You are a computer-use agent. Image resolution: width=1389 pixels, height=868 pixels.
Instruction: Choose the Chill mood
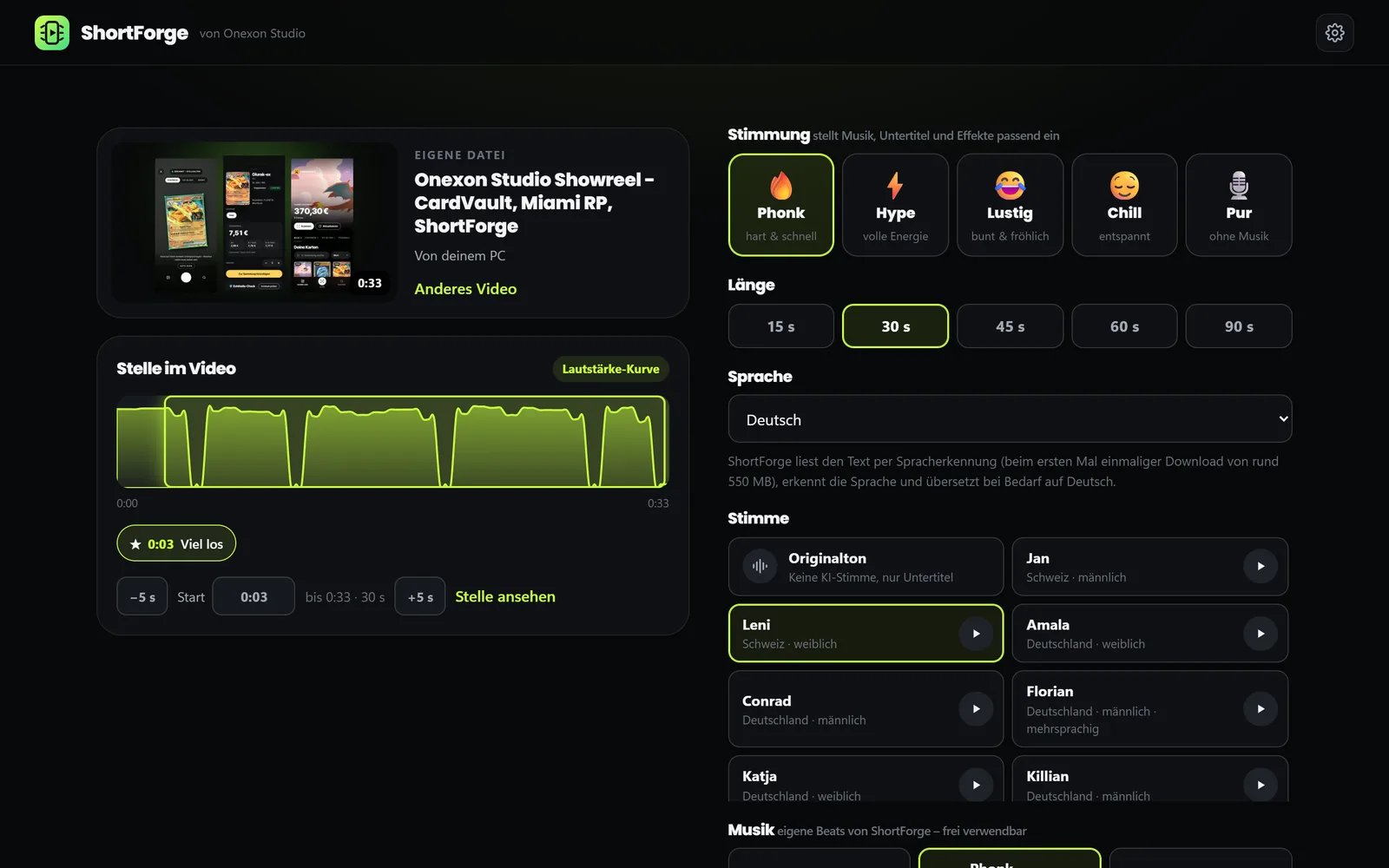point(1124,205)
